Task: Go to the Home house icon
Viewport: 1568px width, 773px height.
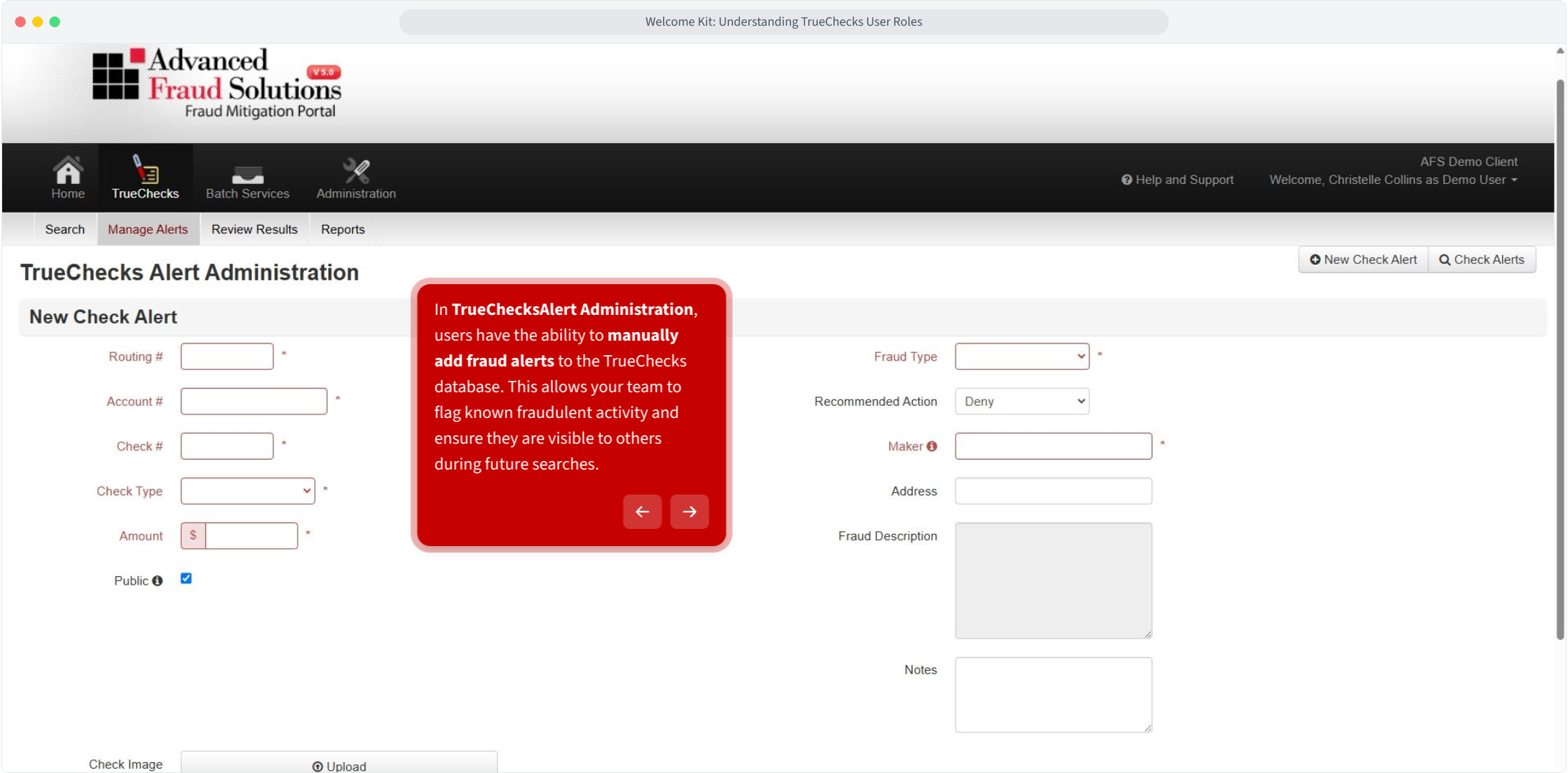Action: pyautogui.click(x=68, y=170)
